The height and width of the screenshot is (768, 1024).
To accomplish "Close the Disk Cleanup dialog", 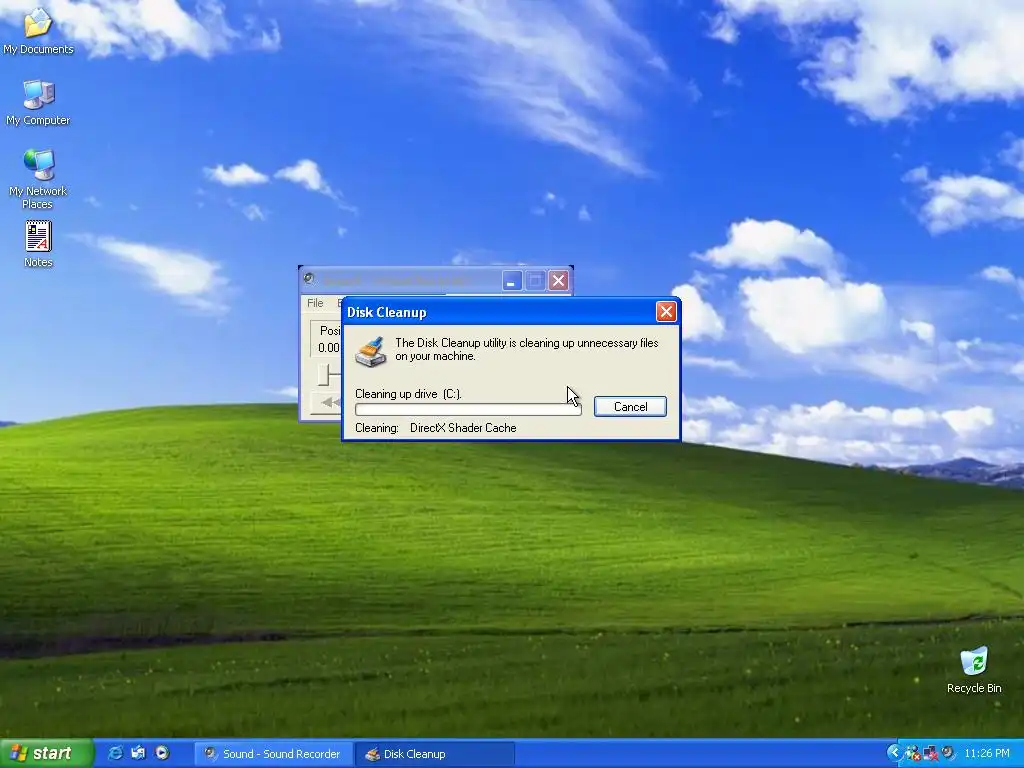I will [666, 312].
